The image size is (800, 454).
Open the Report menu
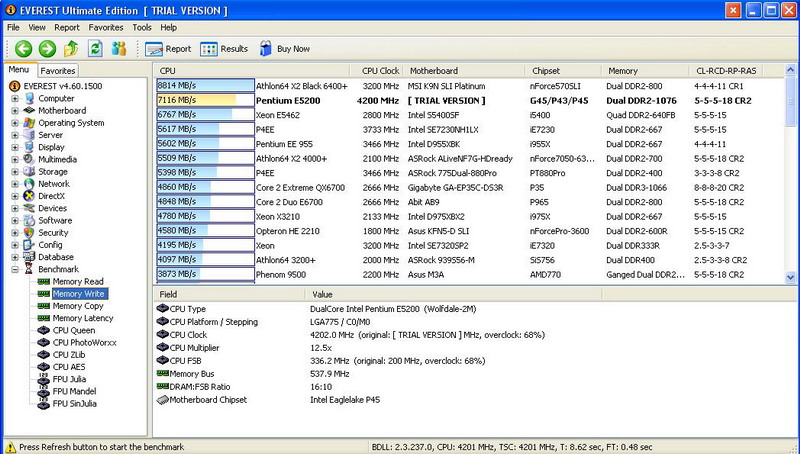click(x=67, y=28)
